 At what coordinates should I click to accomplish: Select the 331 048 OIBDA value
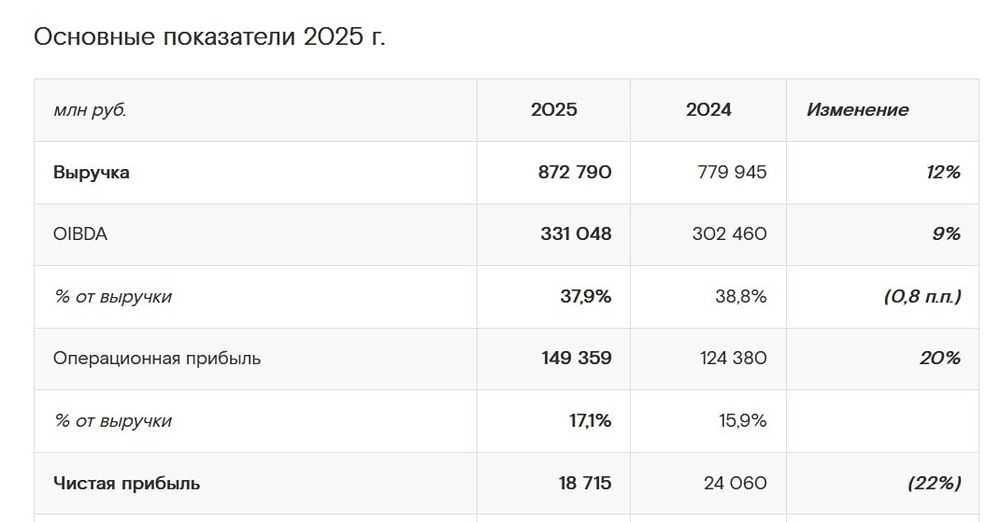tap(575, 234)
